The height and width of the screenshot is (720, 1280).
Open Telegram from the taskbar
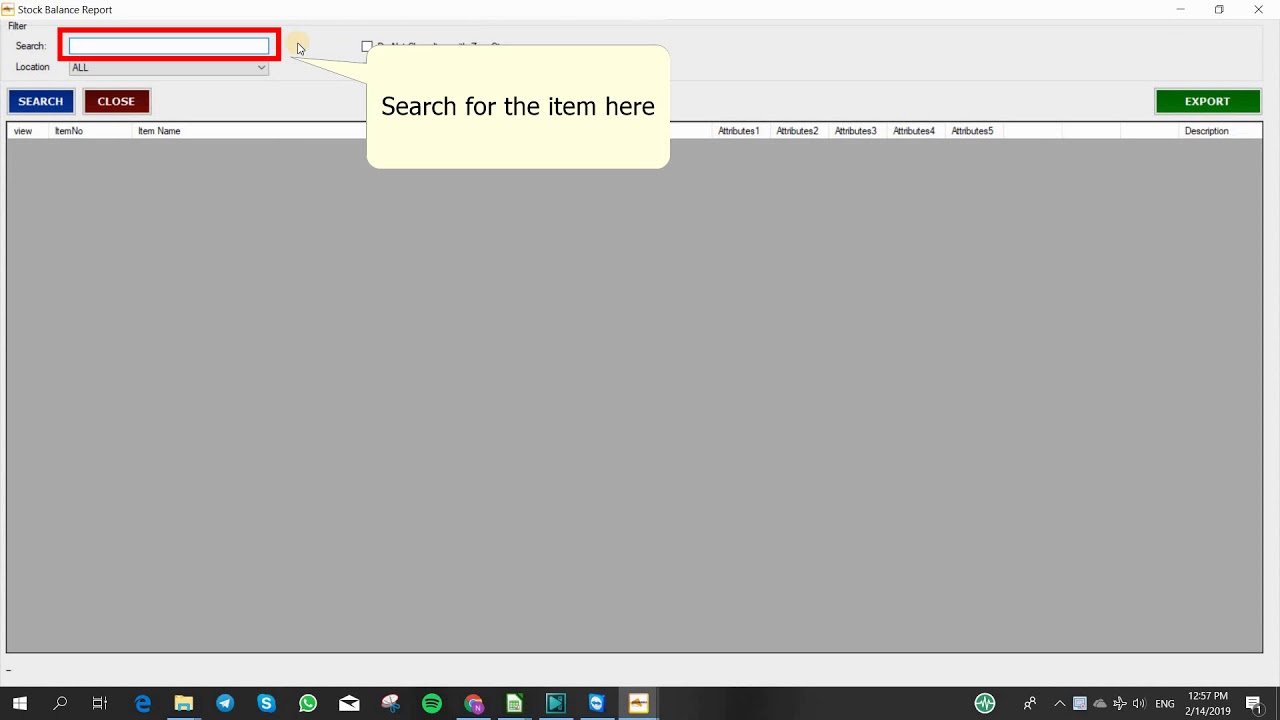click(x=225, y=704)
